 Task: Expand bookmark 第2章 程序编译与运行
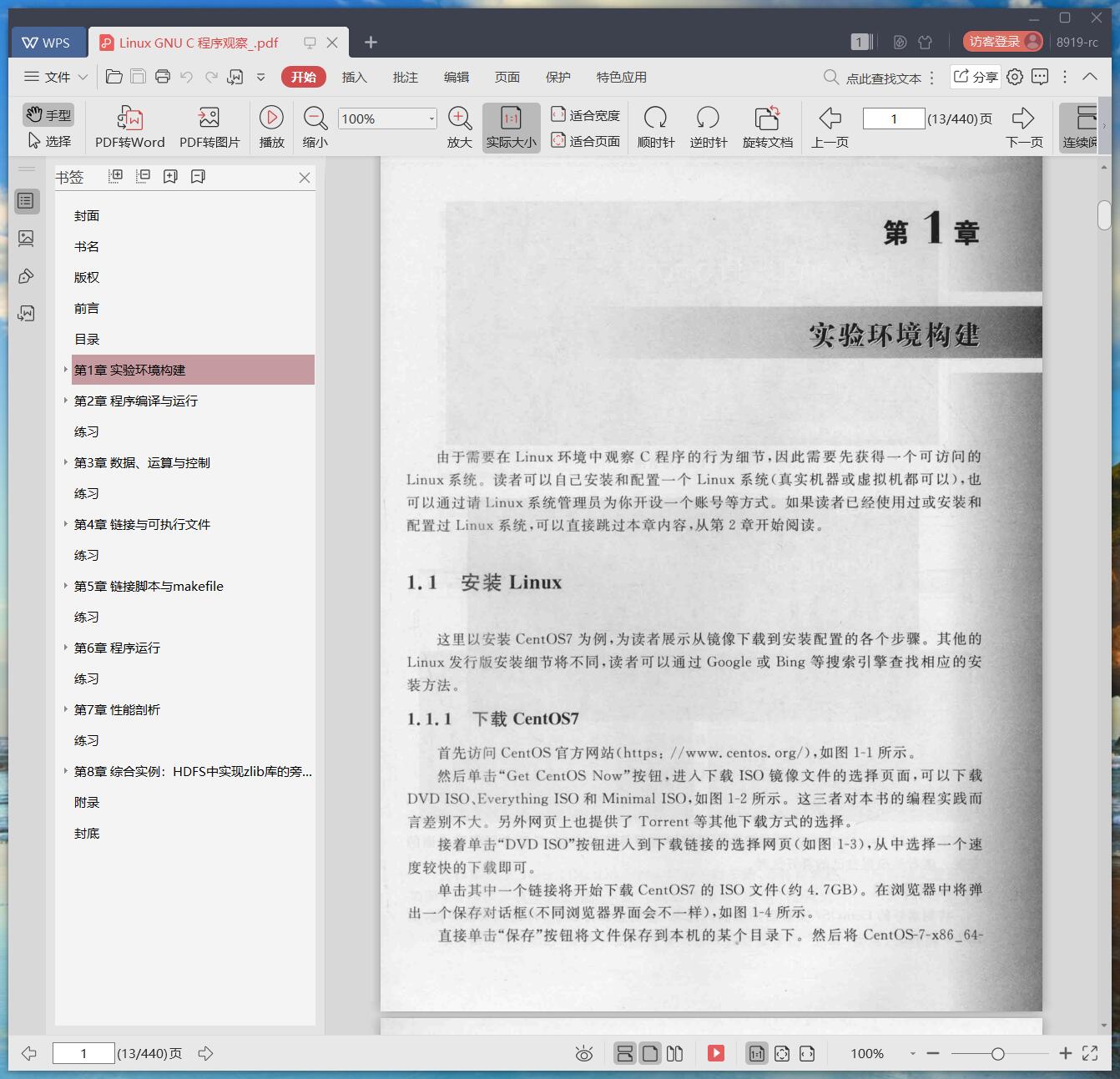point(65,400)
